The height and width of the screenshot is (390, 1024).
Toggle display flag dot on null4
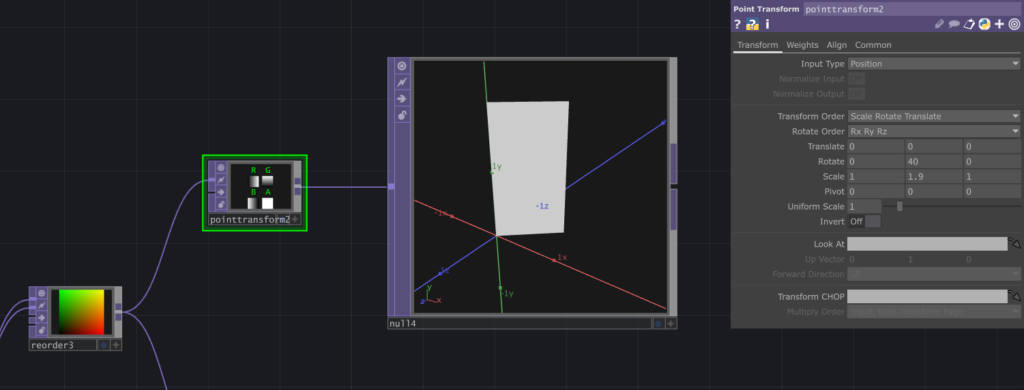[x=658, y=323]
